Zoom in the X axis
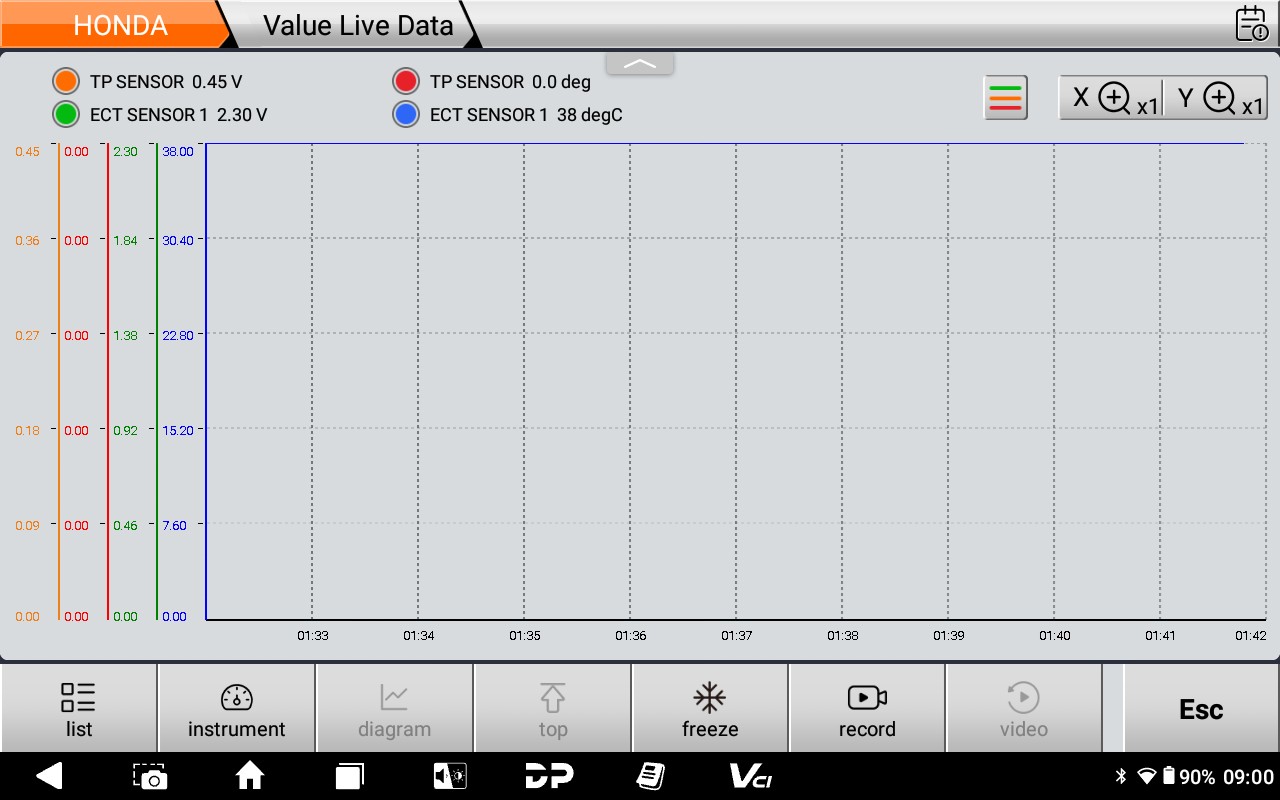The height and width of the screenshot is (800, 1280). (1112, 98)
